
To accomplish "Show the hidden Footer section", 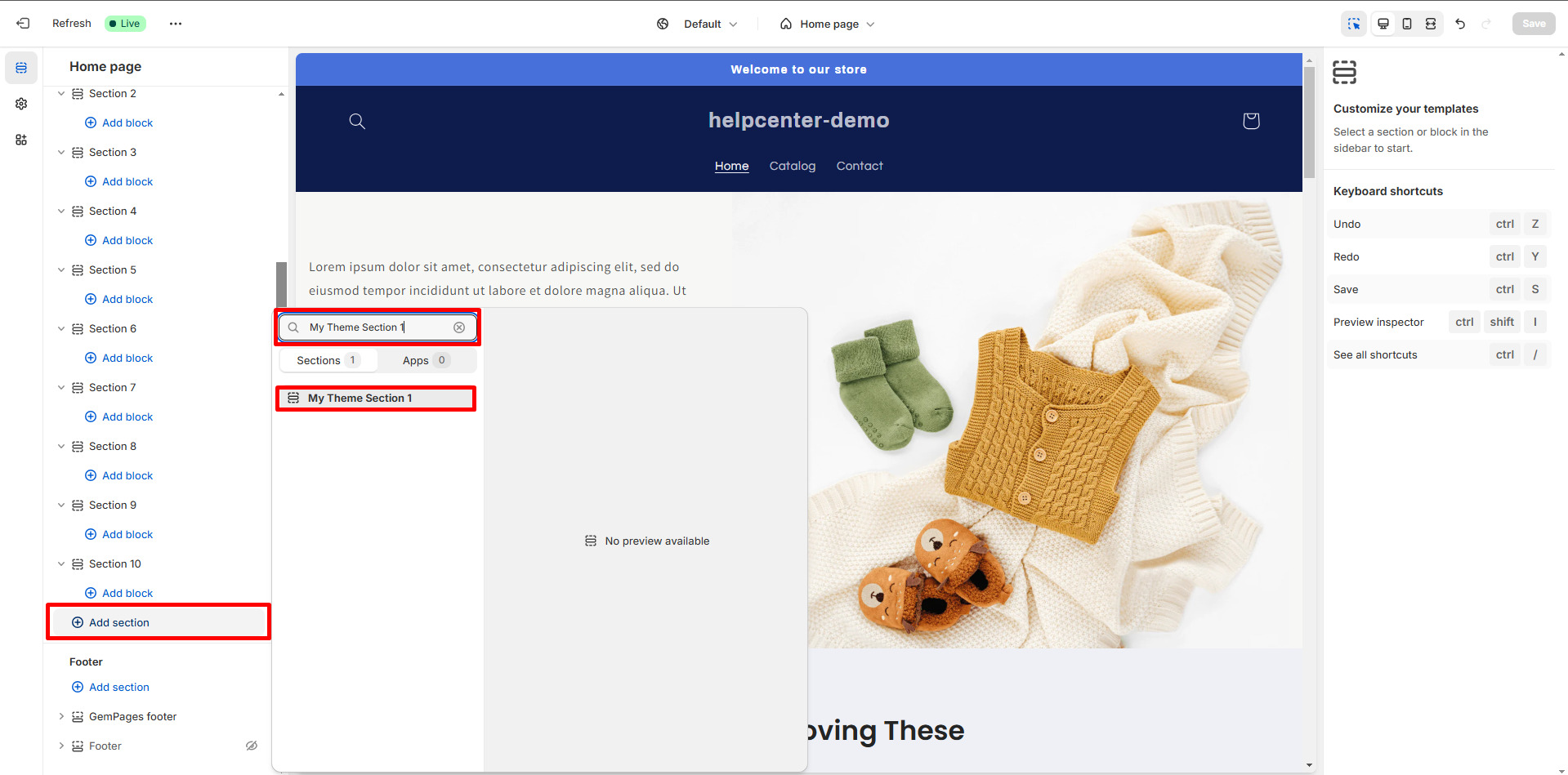I will (252, 746).
